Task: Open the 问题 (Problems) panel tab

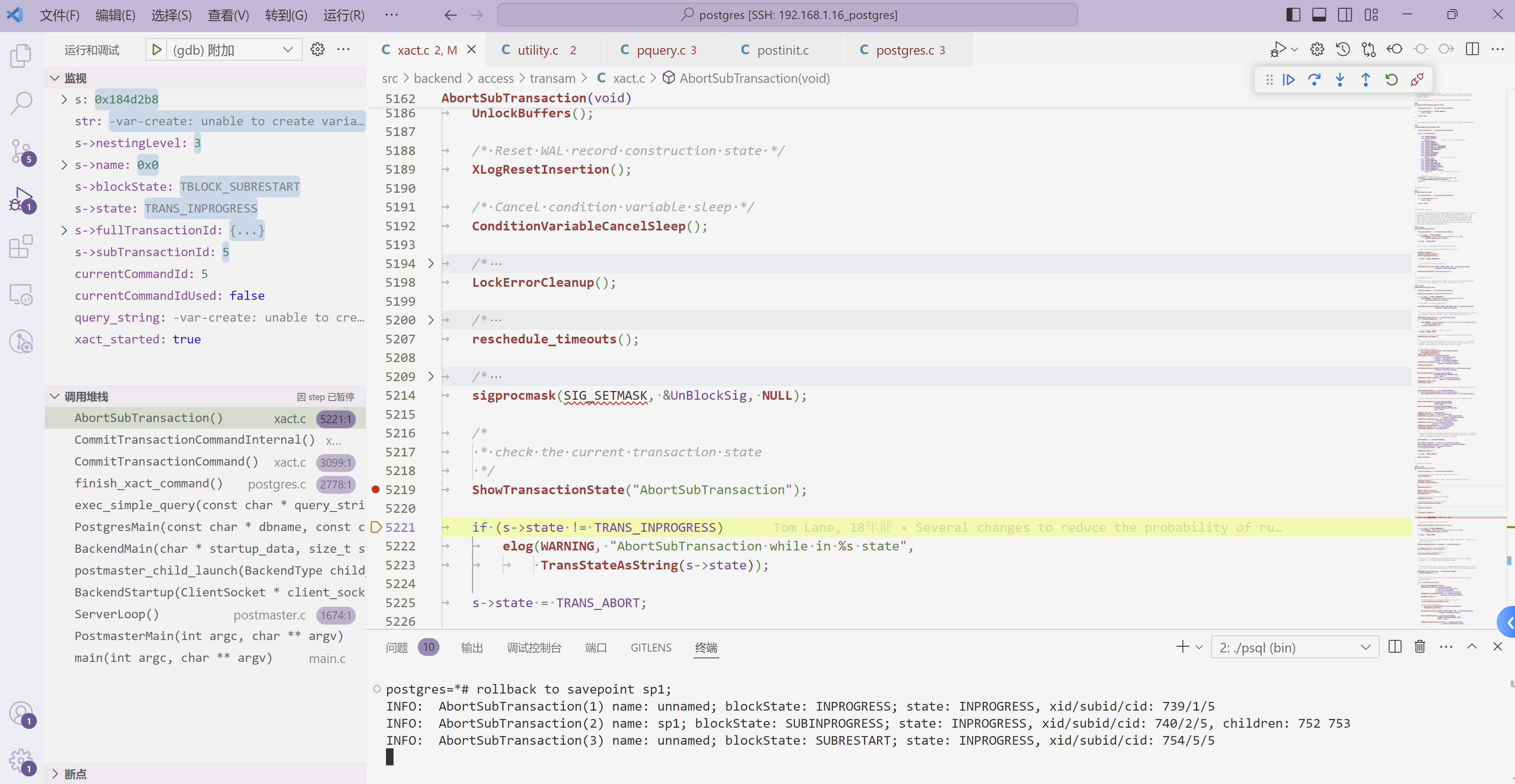Action: click(397, 647)
